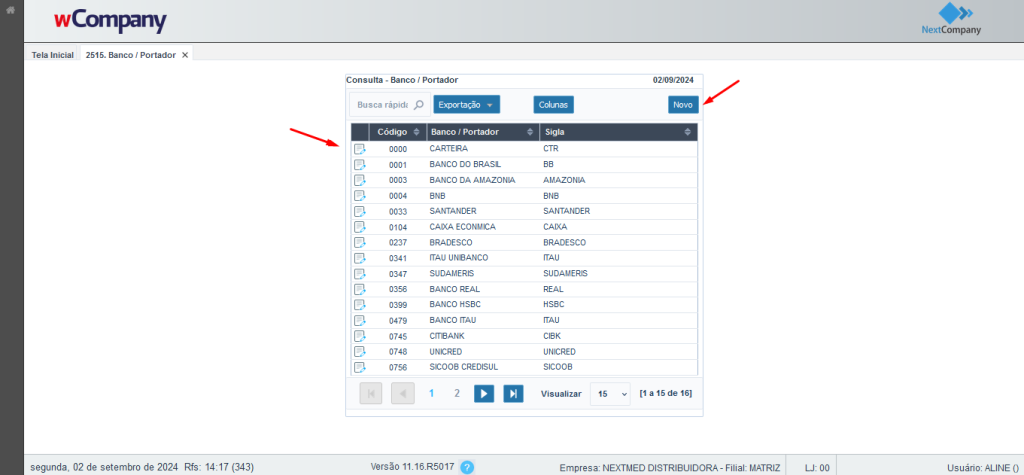The height and width of the screenshot is (475, 1024).
Task: Click the help question mark icon
Action: point(467,467)
